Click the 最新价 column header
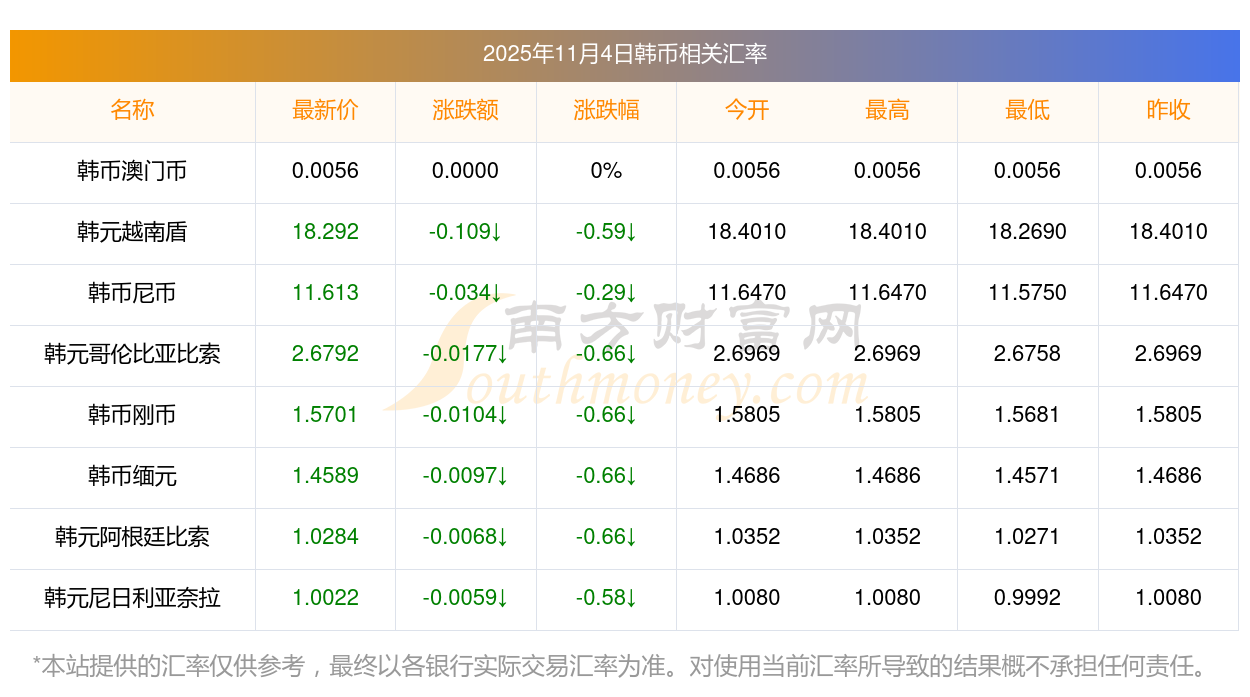The image size is (1250, 697). [x=325, y=110]
